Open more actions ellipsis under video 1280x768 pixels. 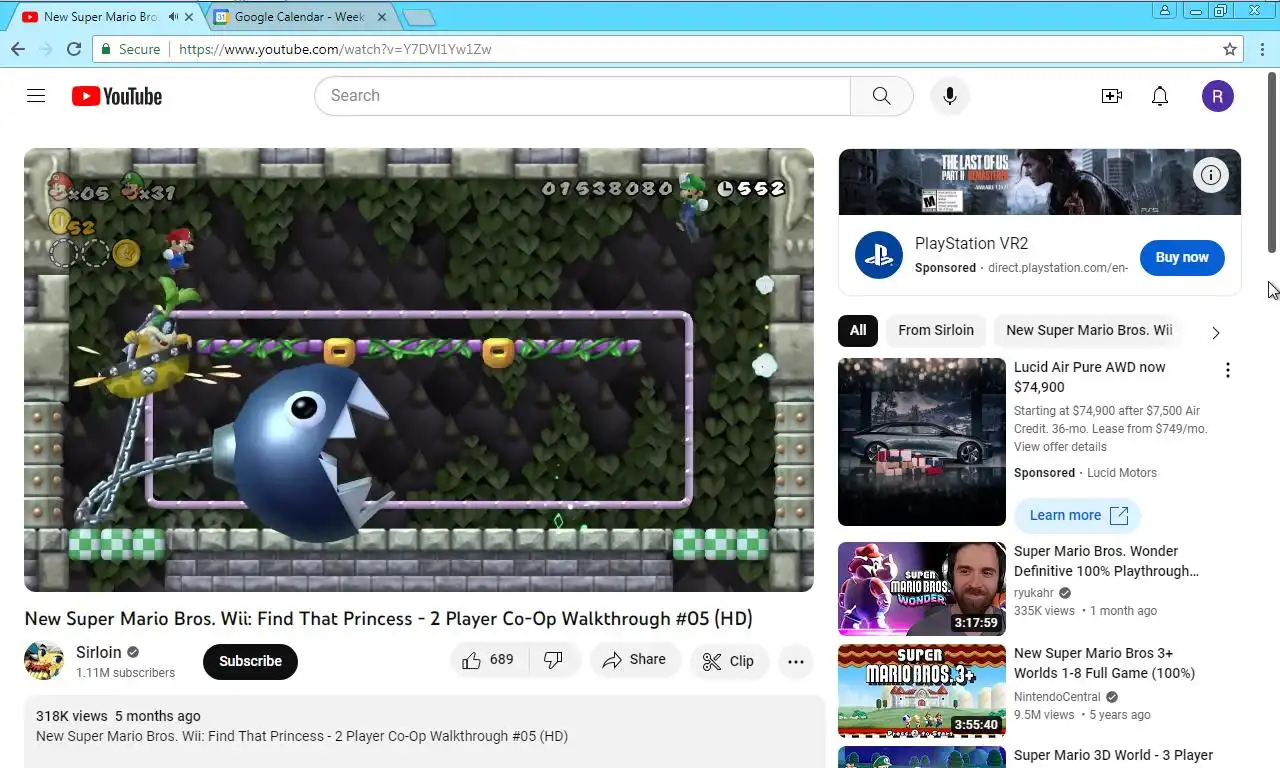click(x=796, y=661)
